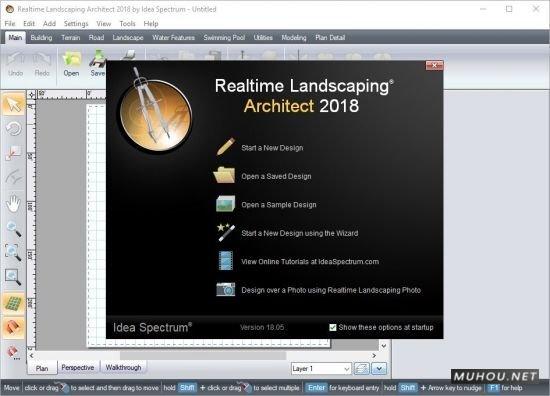Click the horizontal scrollbar right arrow

tap(374, 356)
